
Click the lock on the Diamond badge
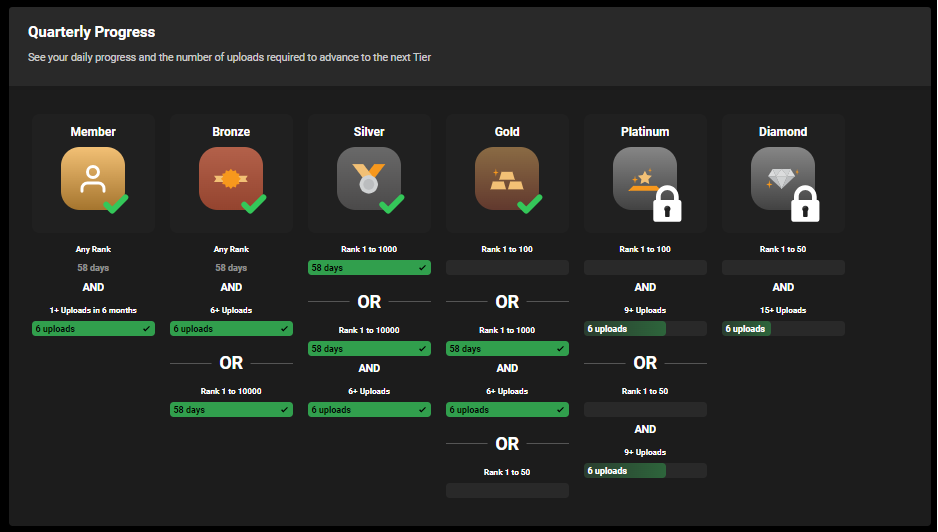[805, 205]
